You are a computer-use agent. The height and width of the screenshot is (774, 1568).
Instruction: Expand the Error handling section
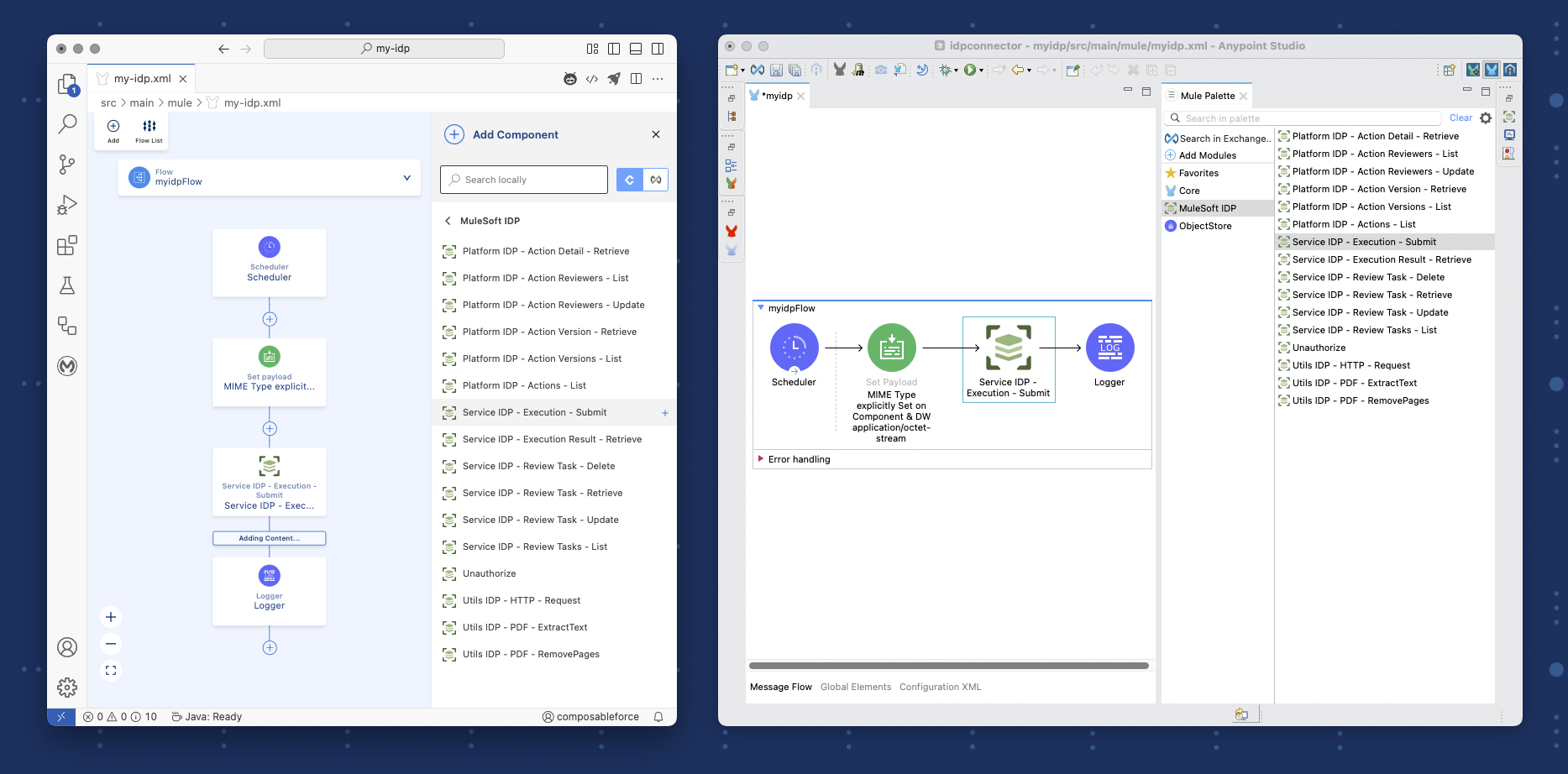pyautogui.click(x=761, y=459)
